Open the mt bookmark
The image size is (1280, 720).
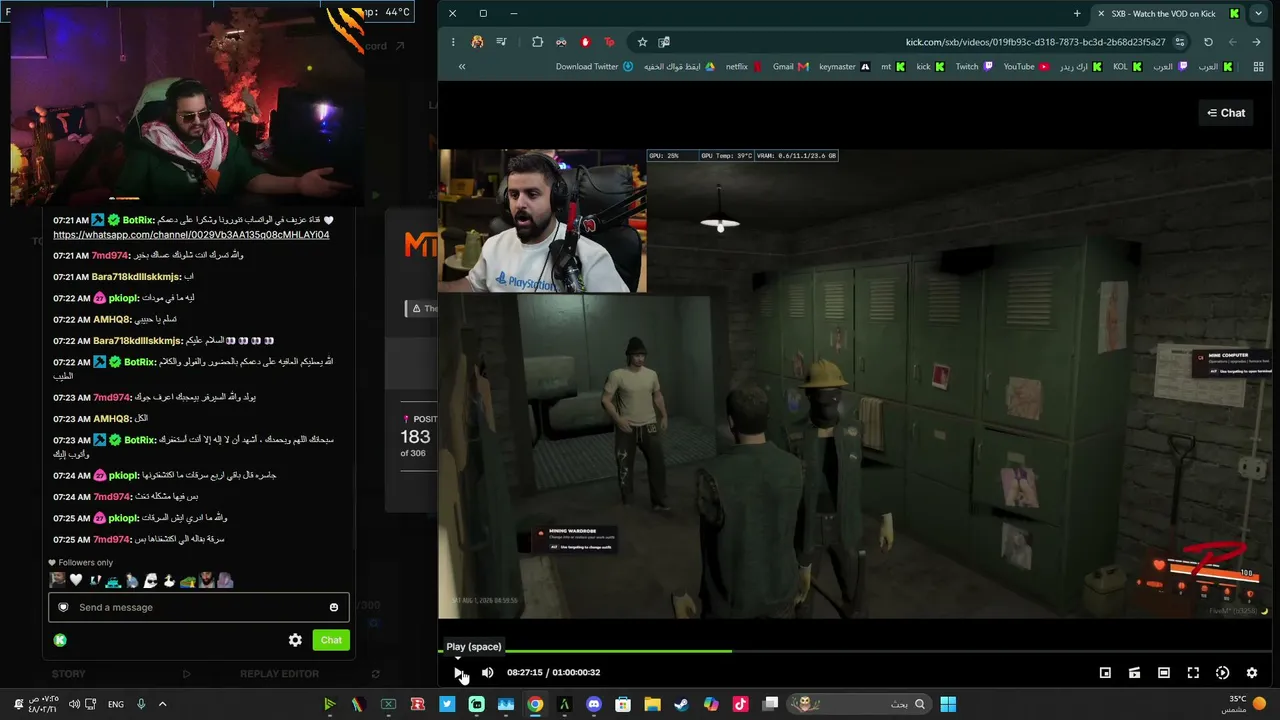892,67
